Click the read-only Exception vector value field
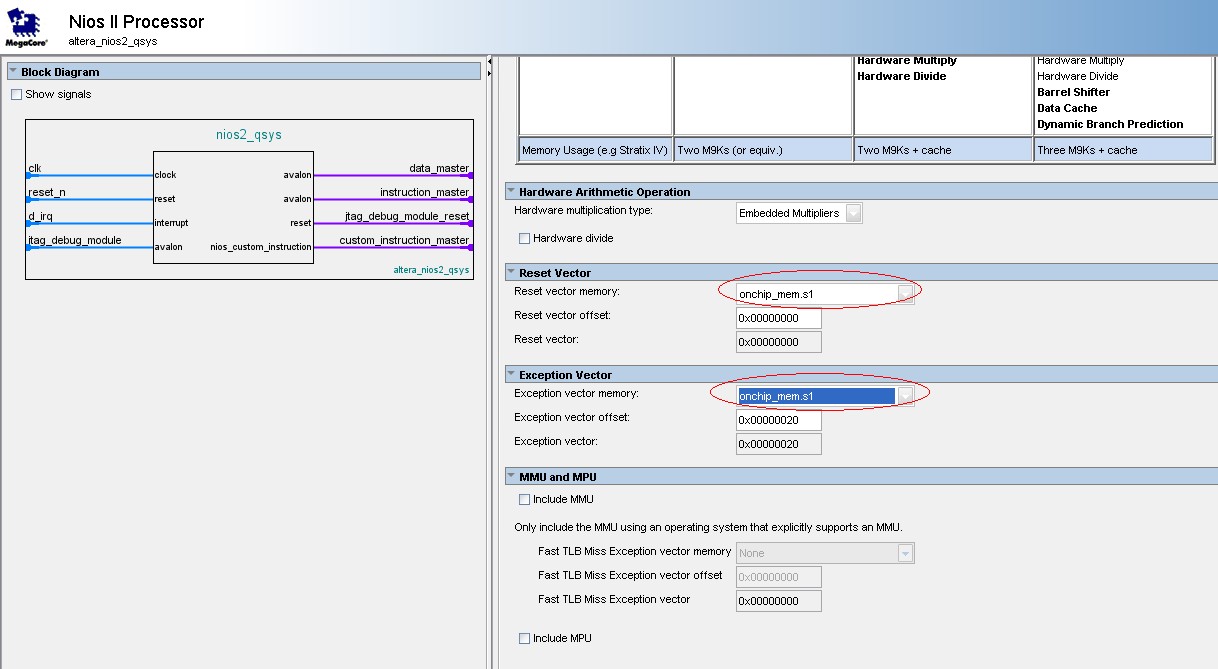Viewport: 1218px width, 669px height. [x=779, y=444]
